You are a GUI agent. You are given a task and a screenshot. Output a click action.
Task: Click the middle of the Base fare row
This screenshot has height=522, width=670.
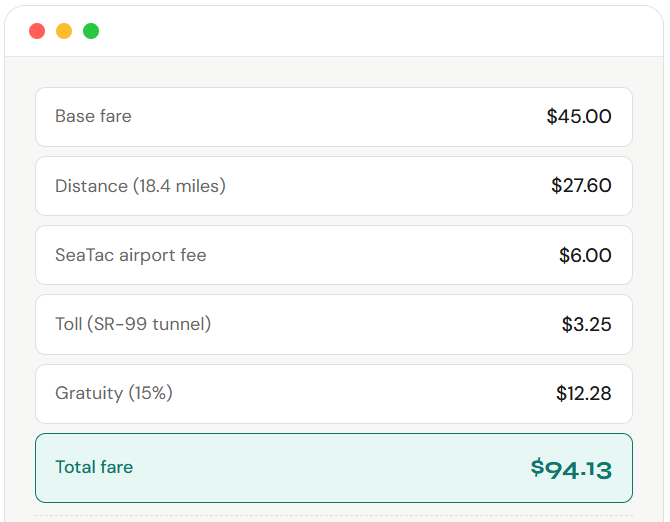pyautogui.click(x=334, y=116)
